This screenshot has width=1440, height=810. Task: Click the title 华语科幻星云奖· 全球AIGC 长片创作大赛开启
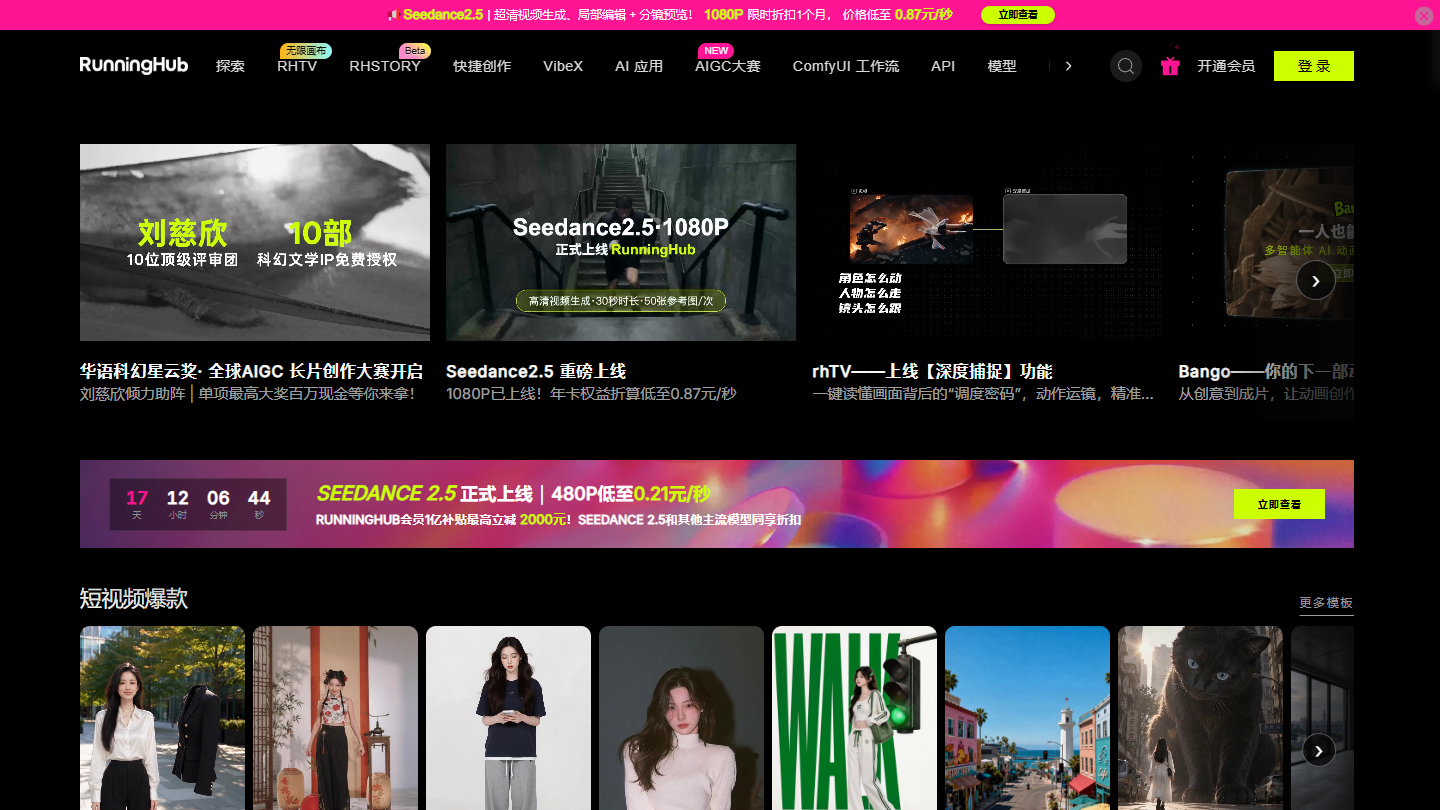coord(251,371)
